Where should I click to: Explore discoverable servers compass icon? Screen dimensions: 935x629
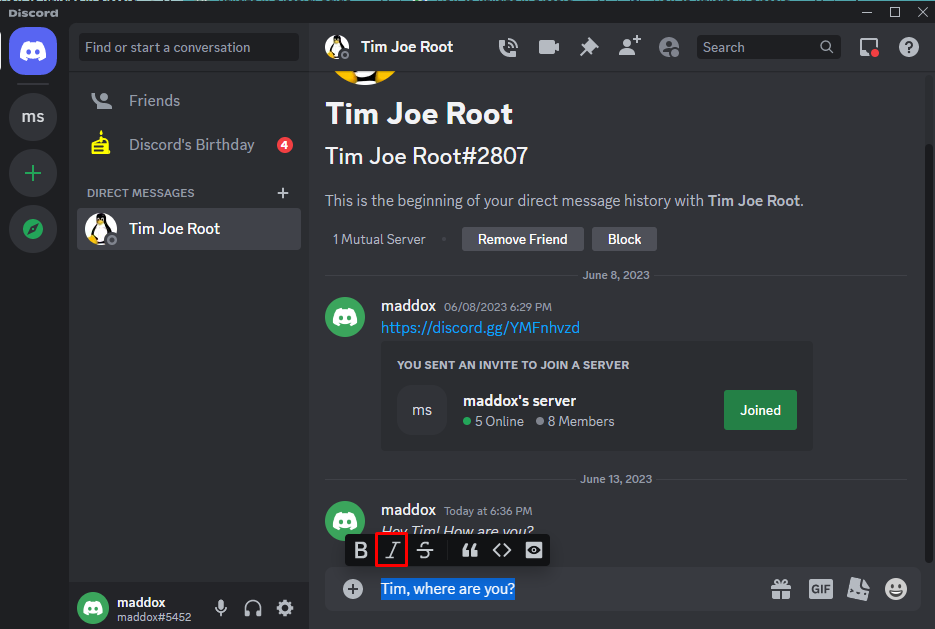click(x=33, y=229)
